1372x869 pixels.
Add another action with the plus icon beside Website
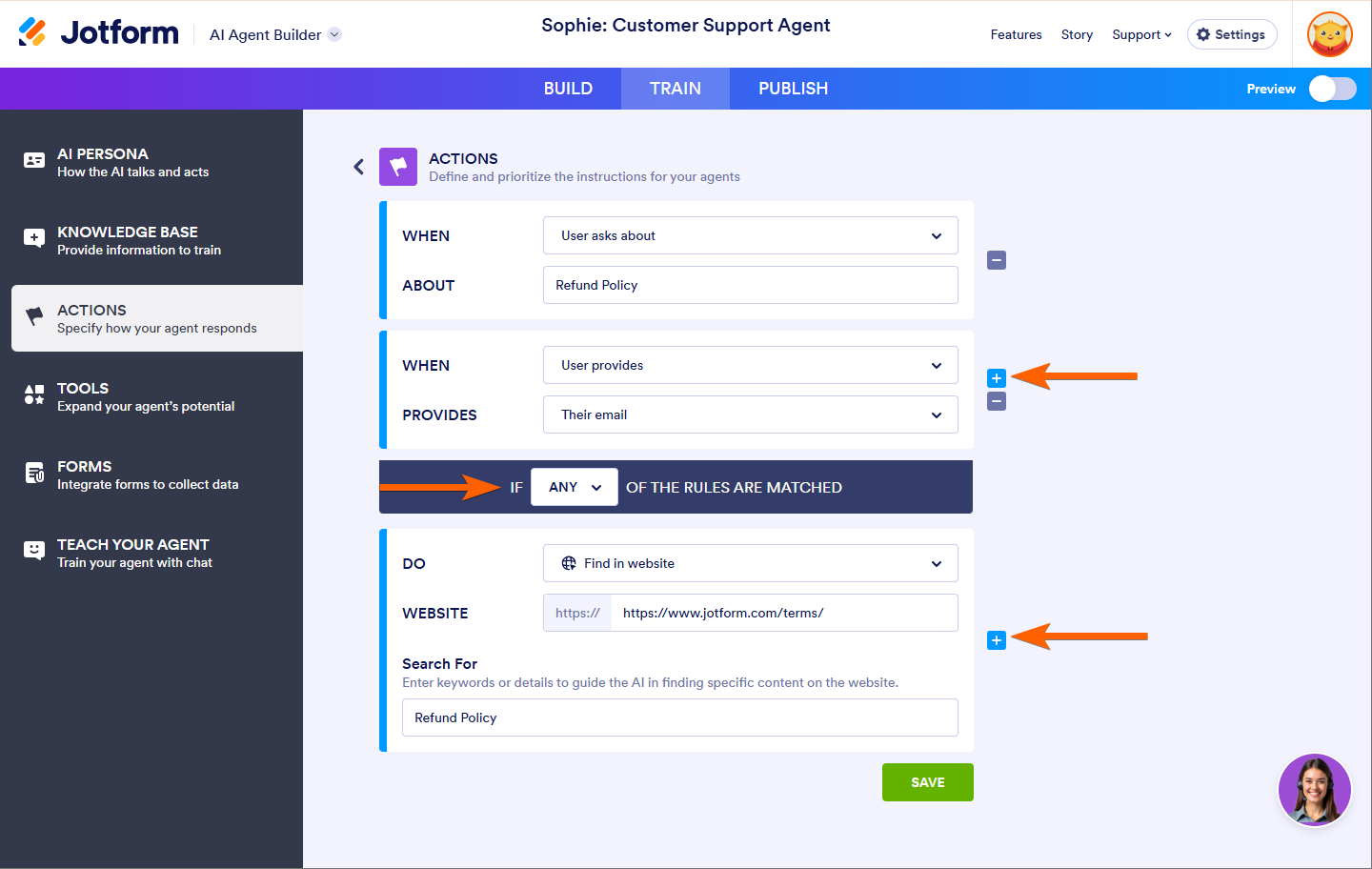tap(997, 640)
